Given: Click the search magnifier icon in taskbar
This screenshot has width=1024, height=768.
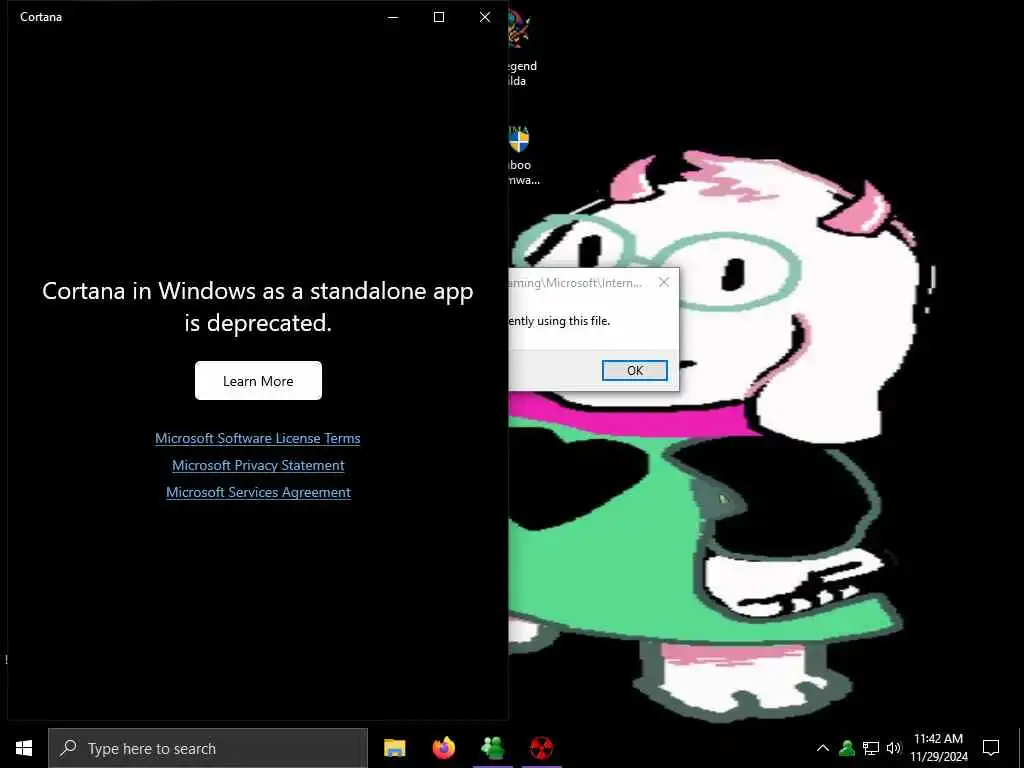Looking at the screenshot, I should point(68,748).
